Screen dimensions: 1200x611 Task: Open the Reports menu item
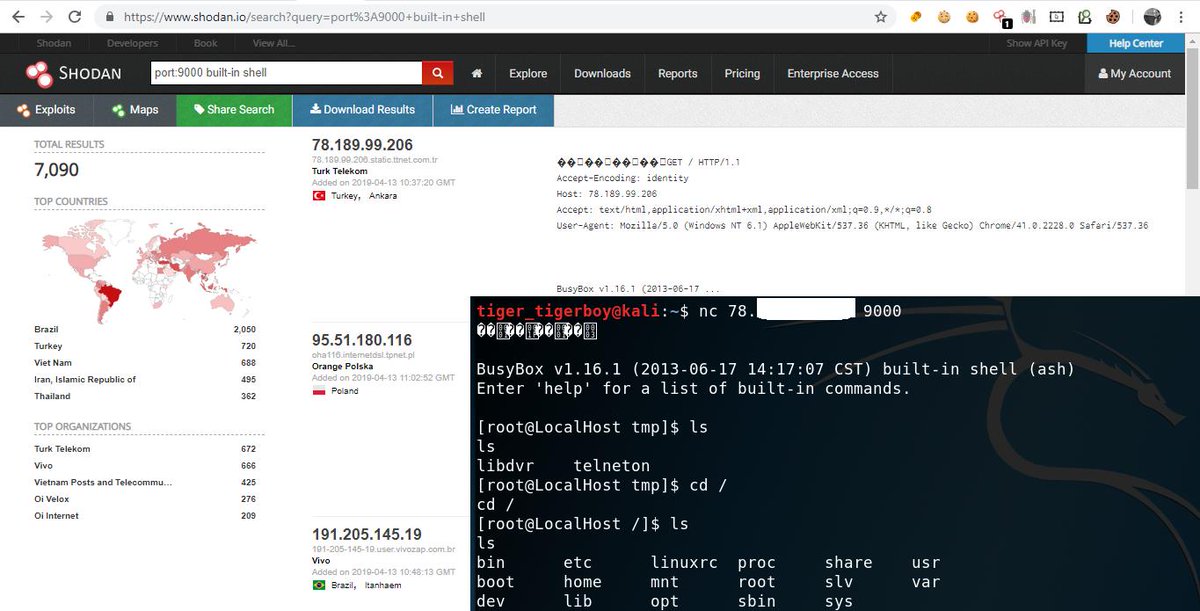677,73
